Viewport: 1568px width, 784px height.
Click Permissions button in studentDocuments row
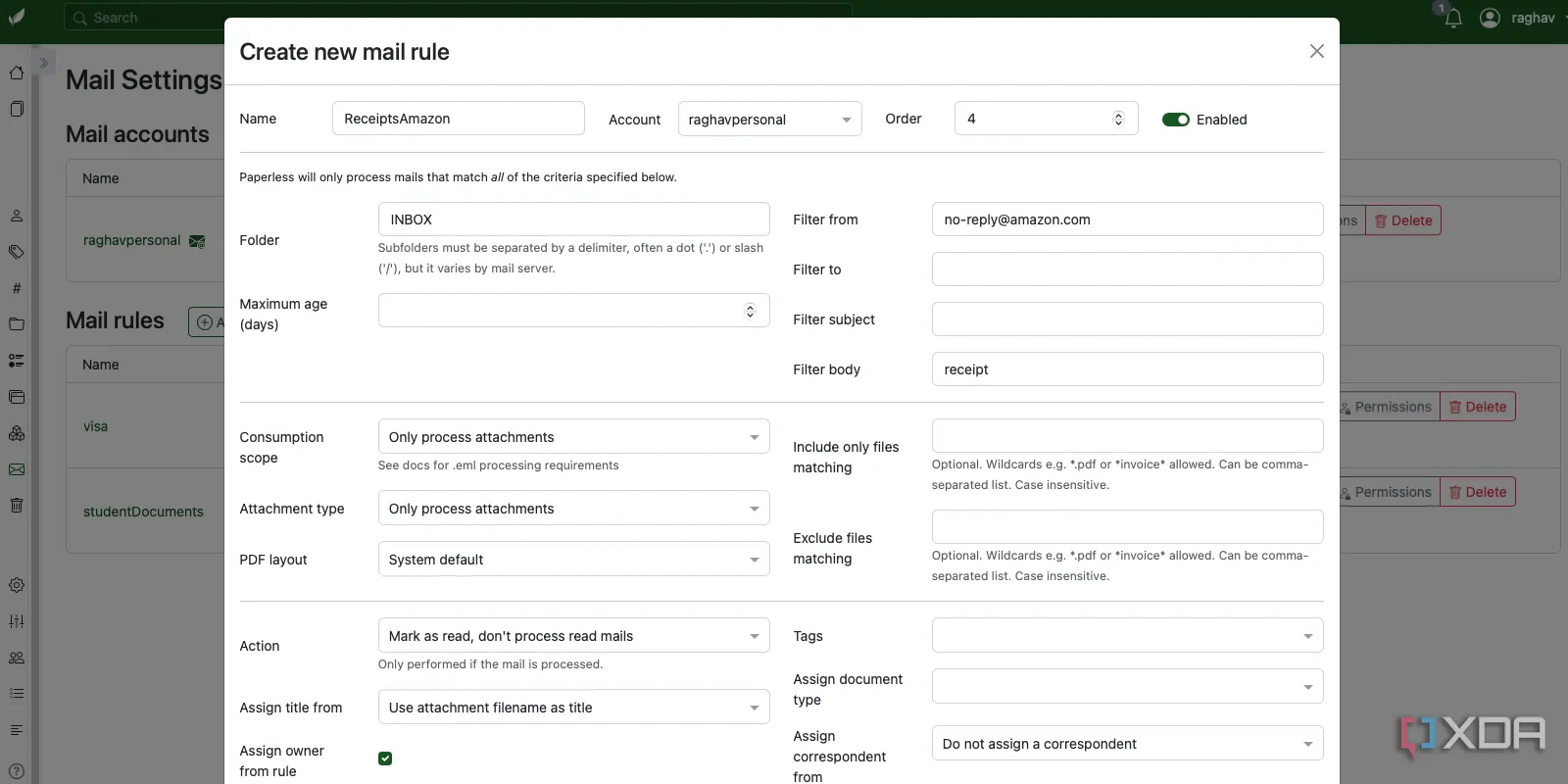[x=1389, y=492]
